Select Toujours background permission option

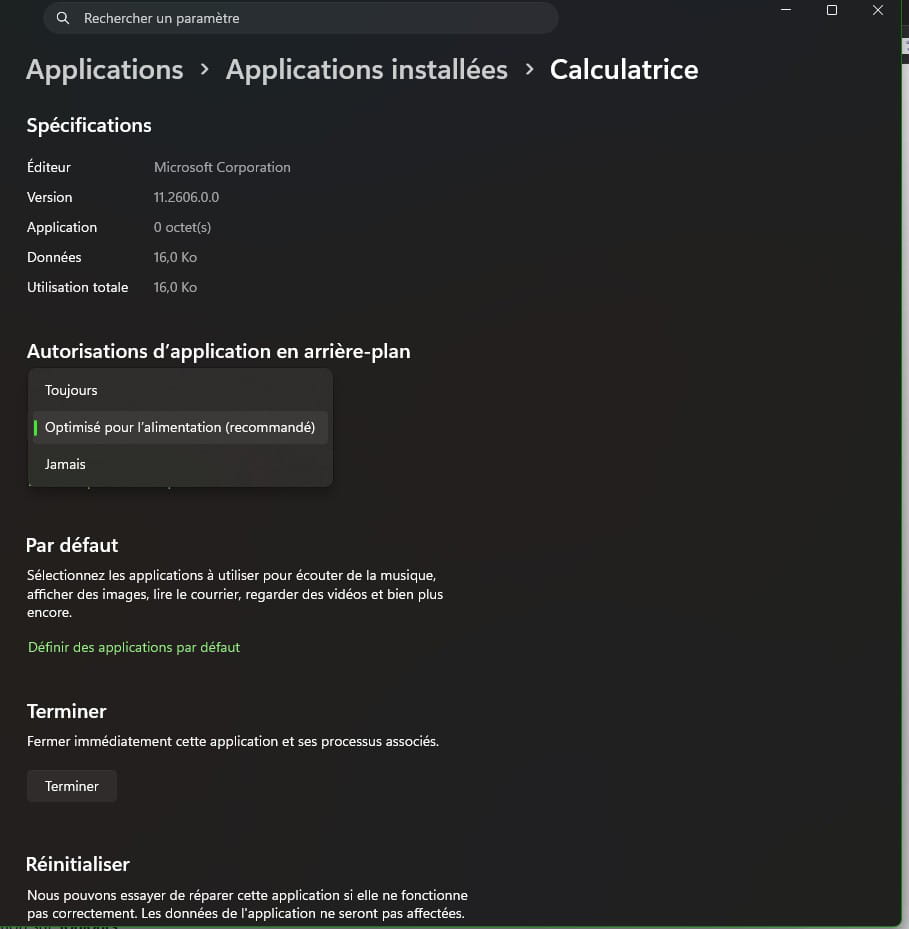pos(180,390)
